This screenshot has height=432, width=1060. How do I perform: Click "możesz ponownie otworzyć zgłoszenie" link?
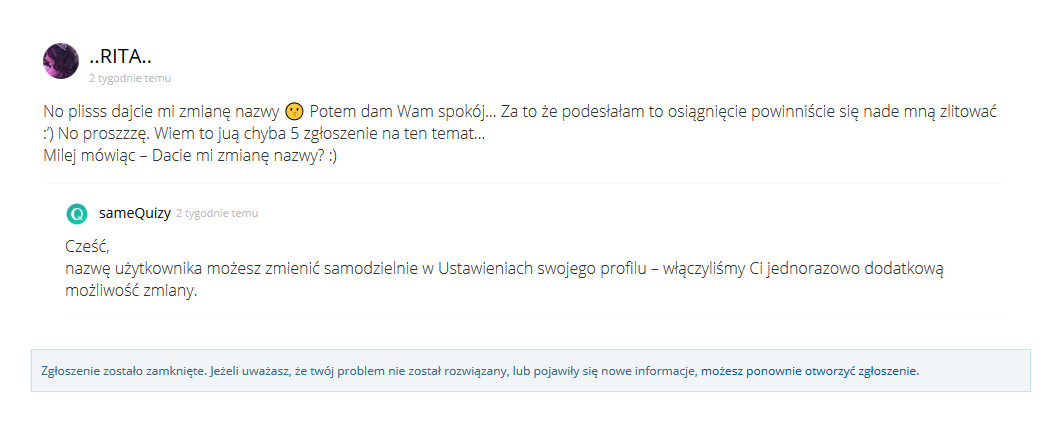click(809, 371)
